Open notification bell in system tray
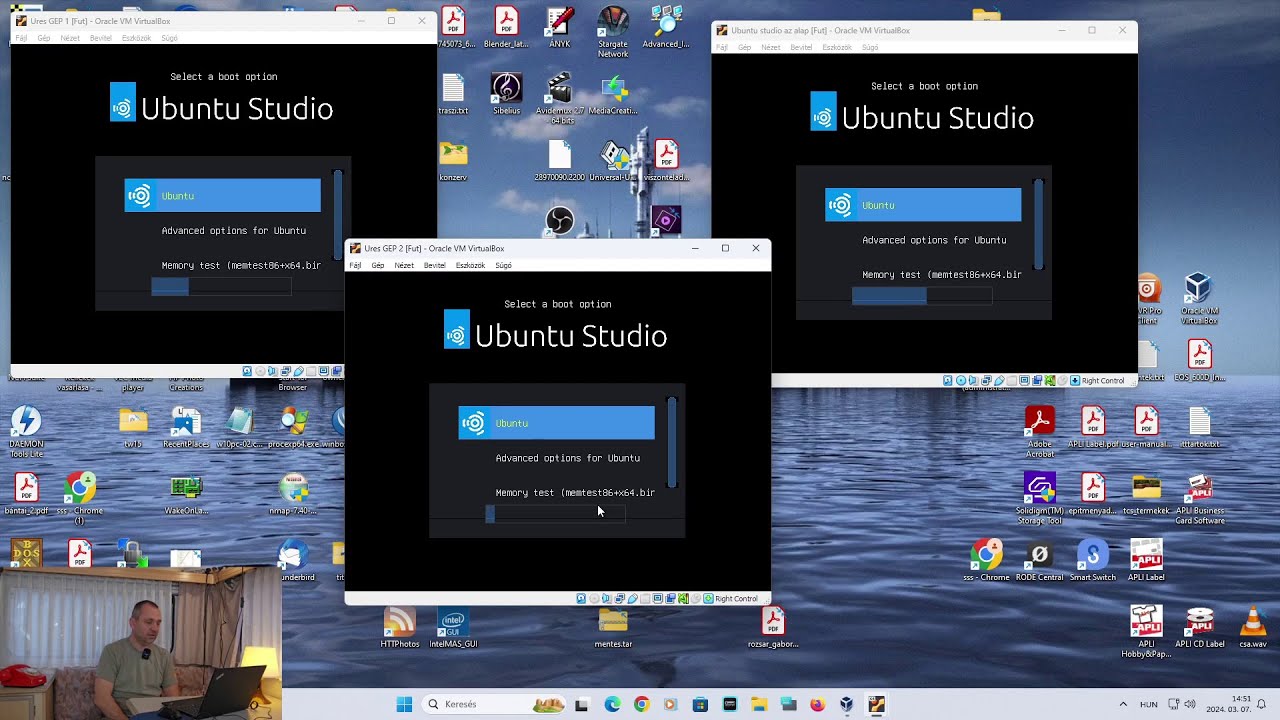 click(x=1263, y=704)
